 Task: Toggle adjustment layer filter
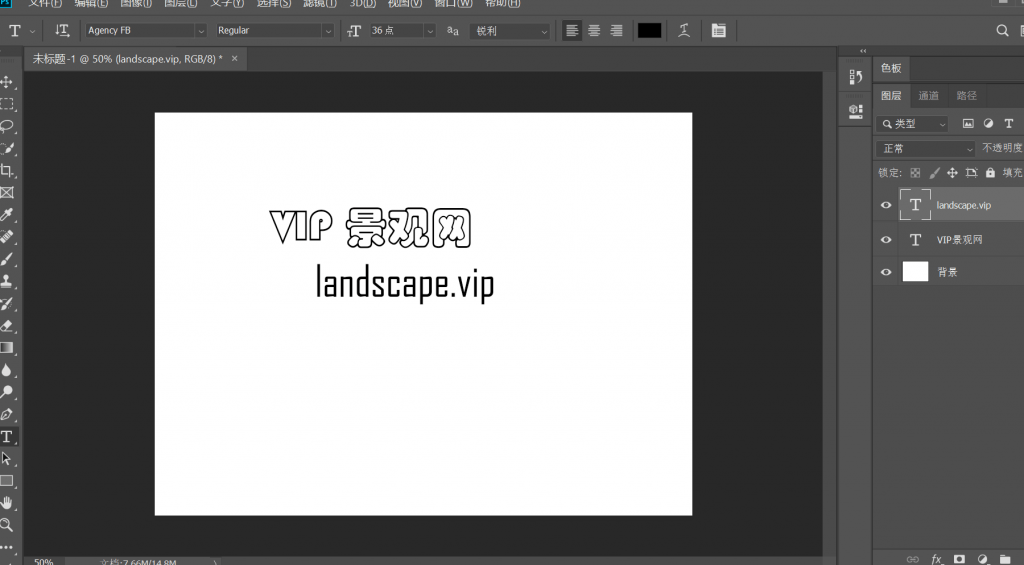coord(988,123)
